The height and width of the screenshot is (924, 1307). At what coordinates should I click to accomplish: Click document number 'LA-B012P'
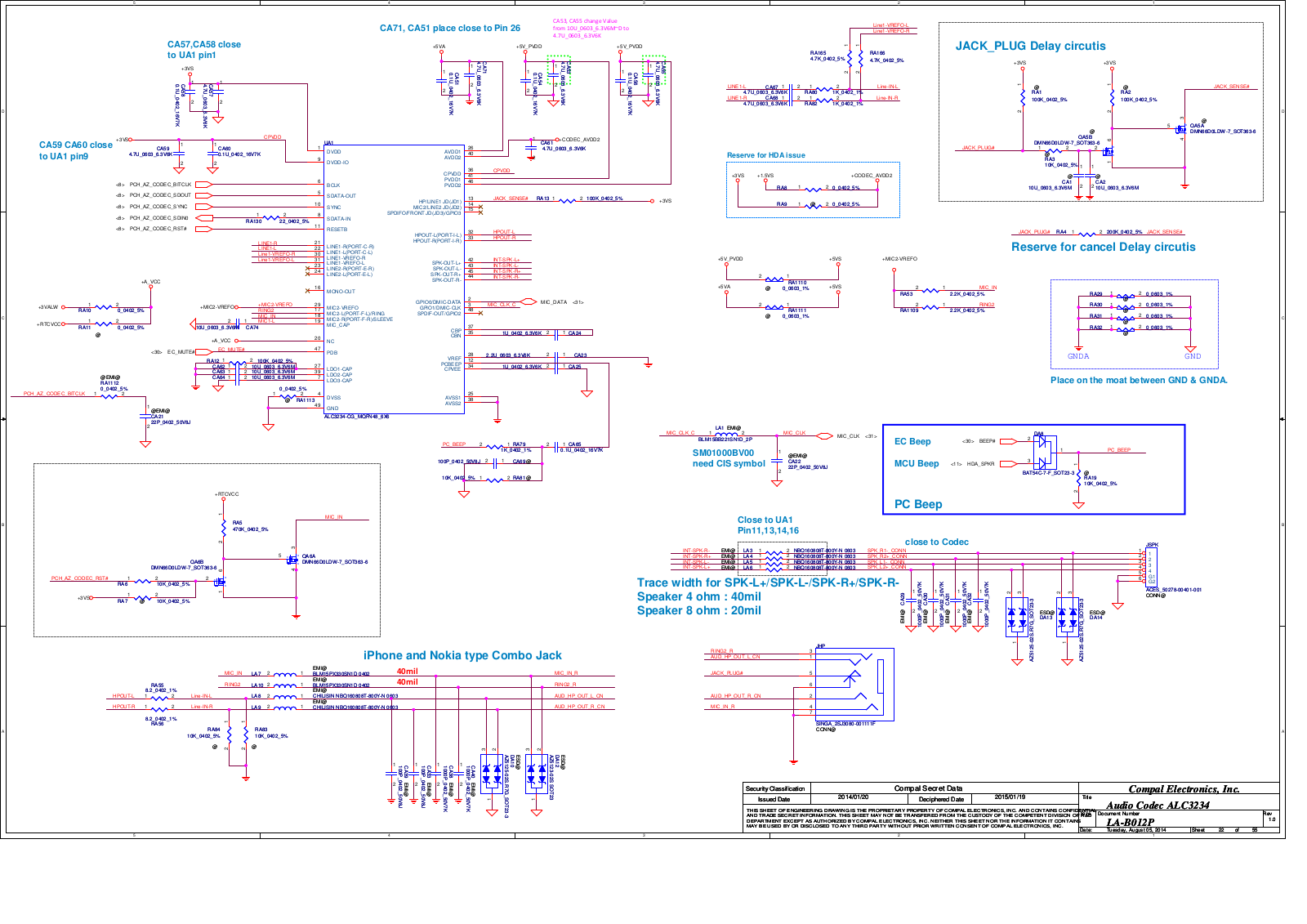pyautogui.click(x=1130, y=823)
